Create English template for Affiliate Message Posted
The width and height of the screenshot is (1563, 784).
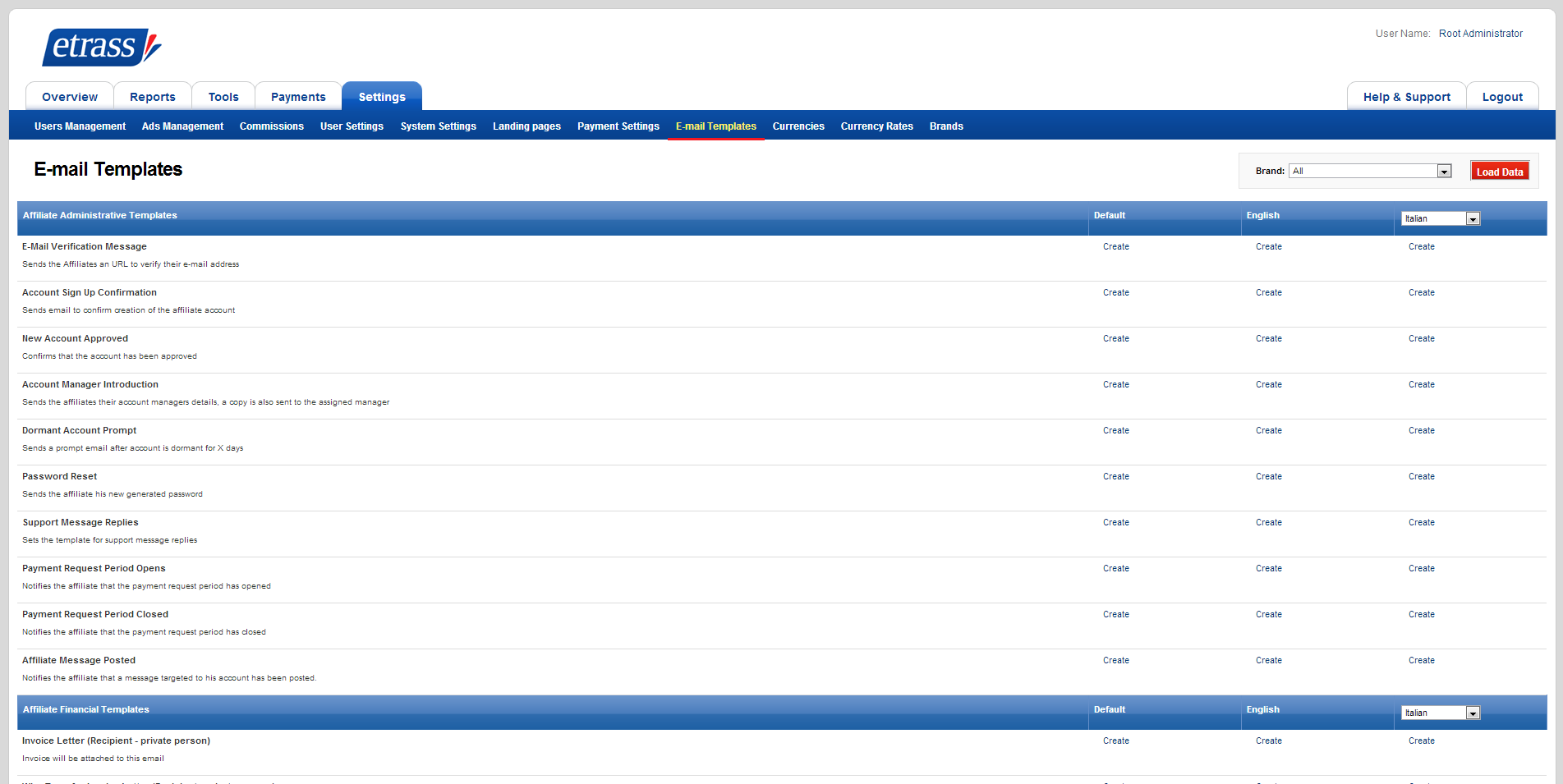pos(1268,660)
